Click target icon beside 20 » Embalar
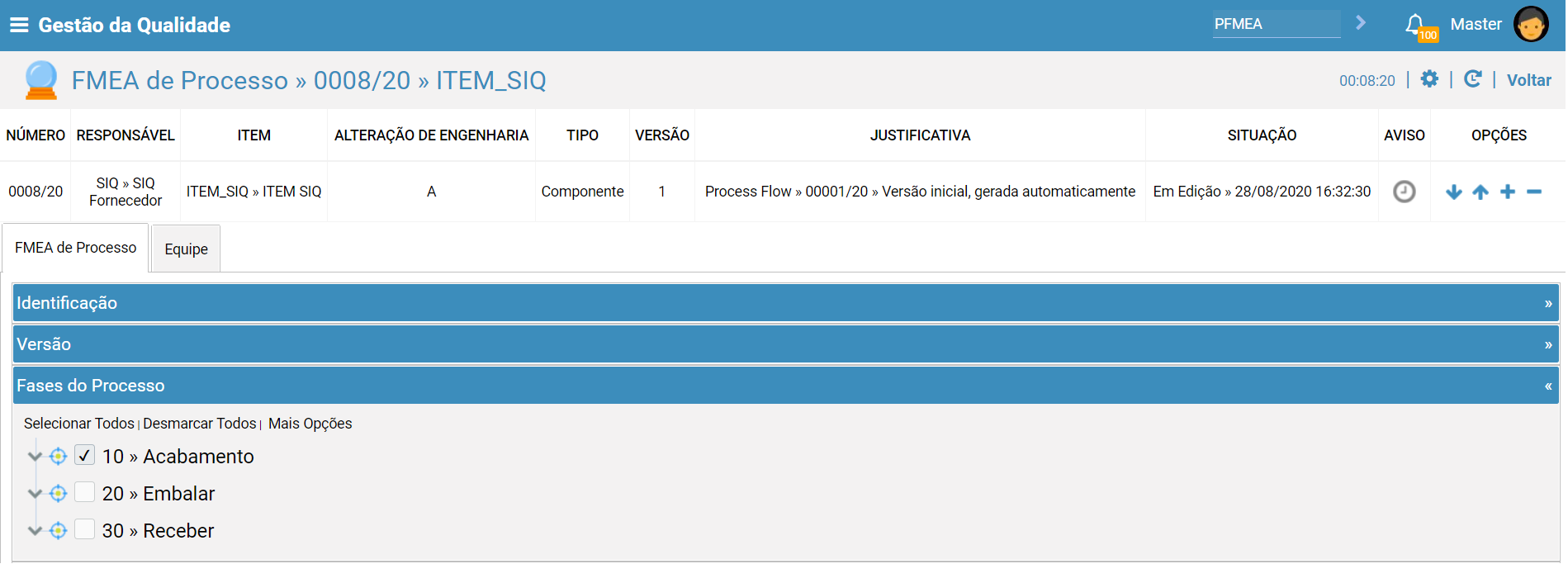 coord(58,493)
